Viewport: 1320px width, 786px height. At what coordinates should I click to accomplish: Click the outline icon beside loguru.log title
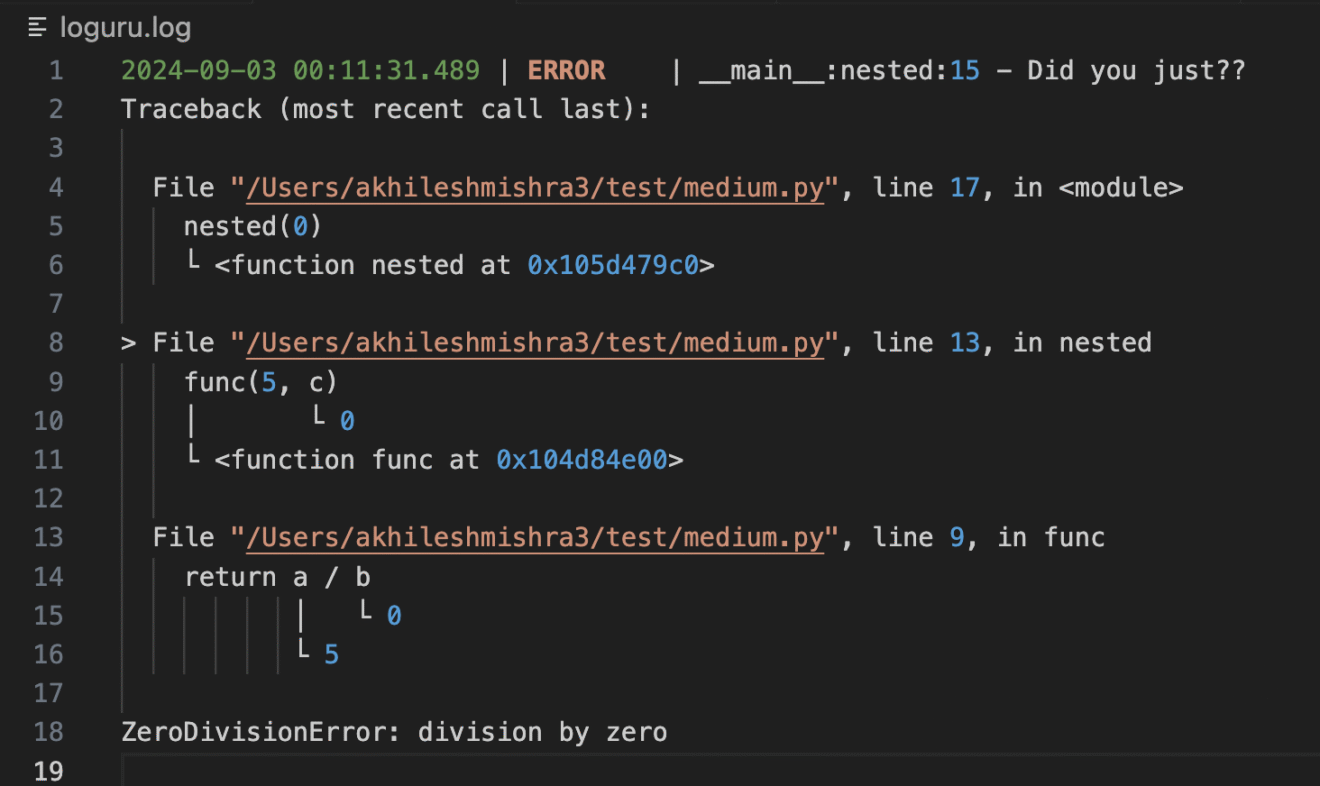[36, 27]
